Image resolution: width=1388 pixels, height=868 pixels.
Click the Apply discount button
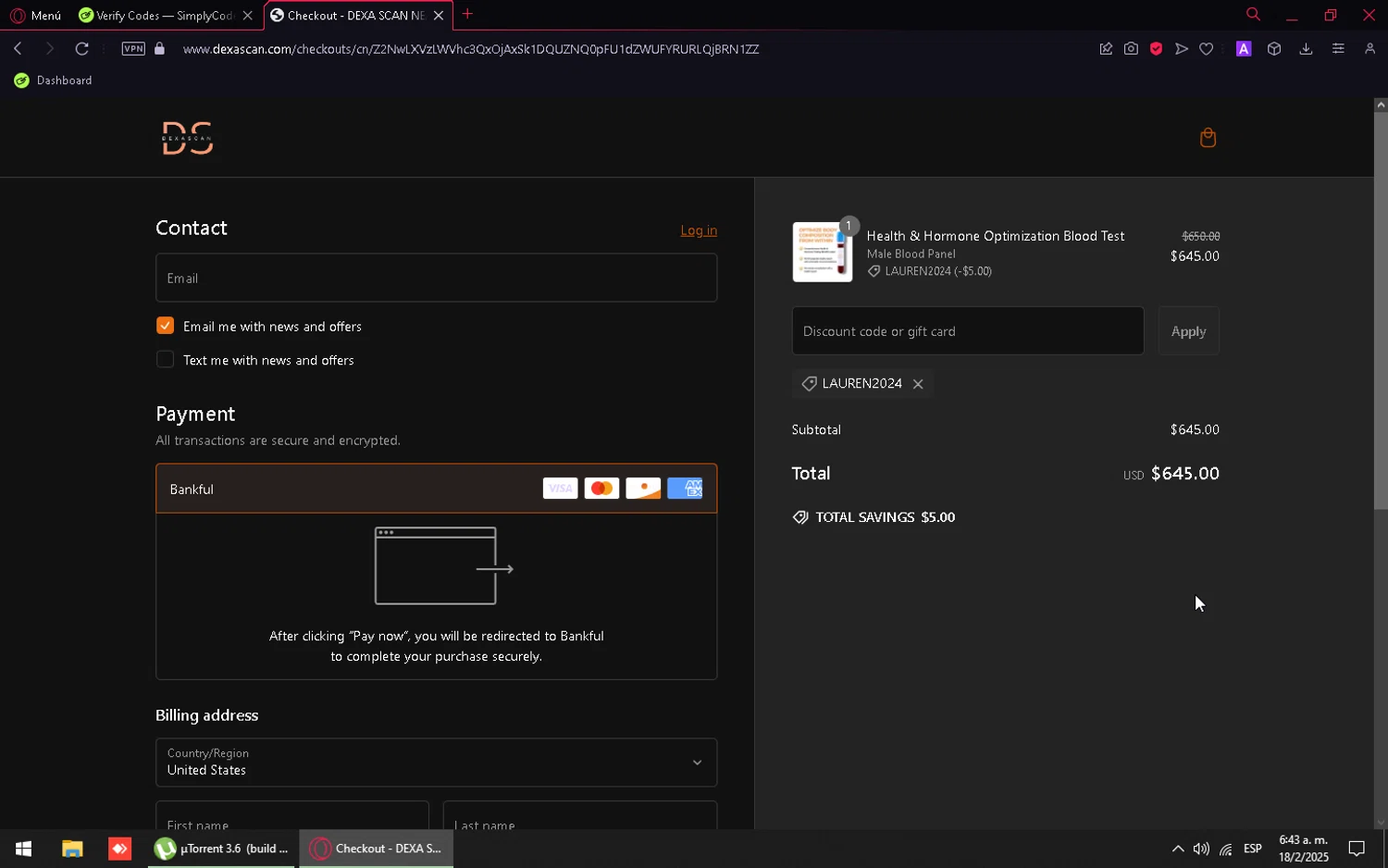[x=1188, y=331]
